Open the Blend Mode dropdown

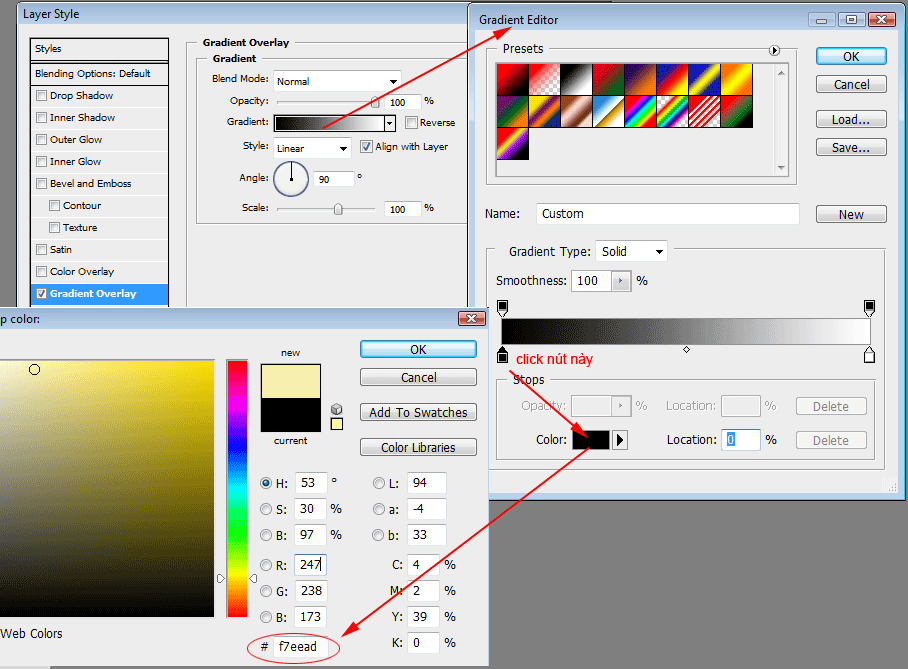(x=337, y=81)
